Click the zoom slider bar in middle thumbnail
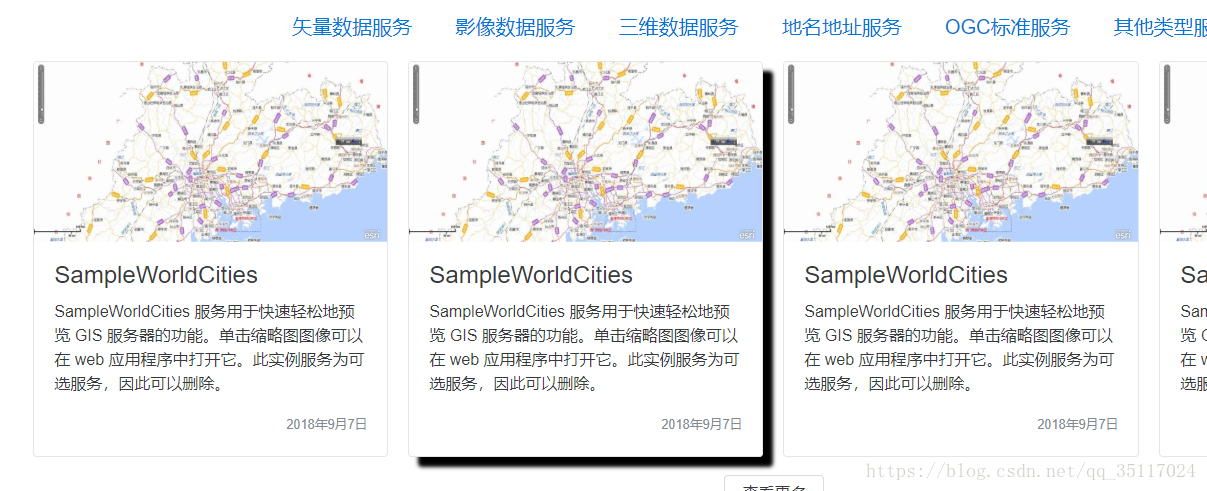1207x491 pixels. 416,95
